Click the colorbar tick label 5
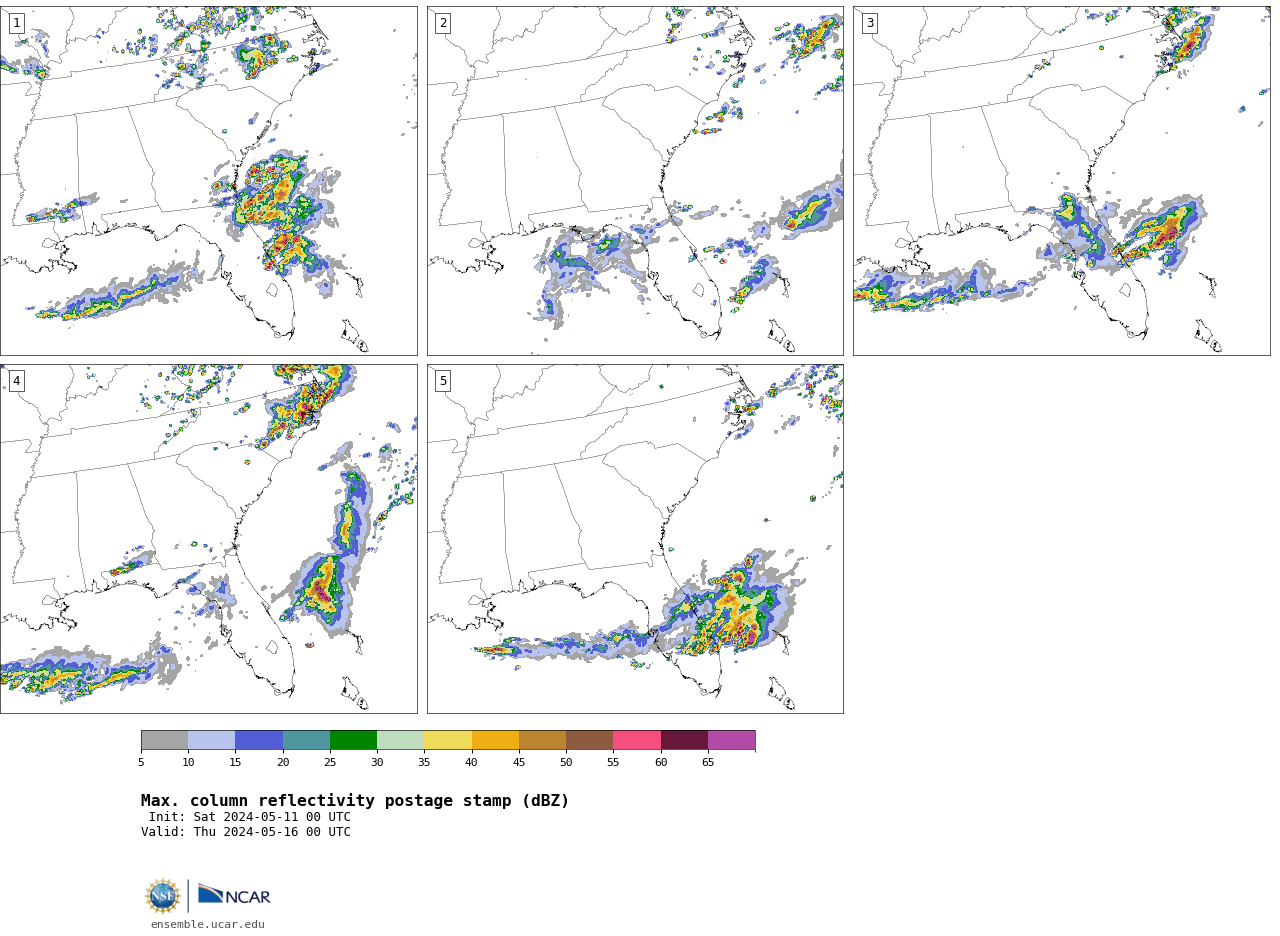 click(x=141, y=763)
